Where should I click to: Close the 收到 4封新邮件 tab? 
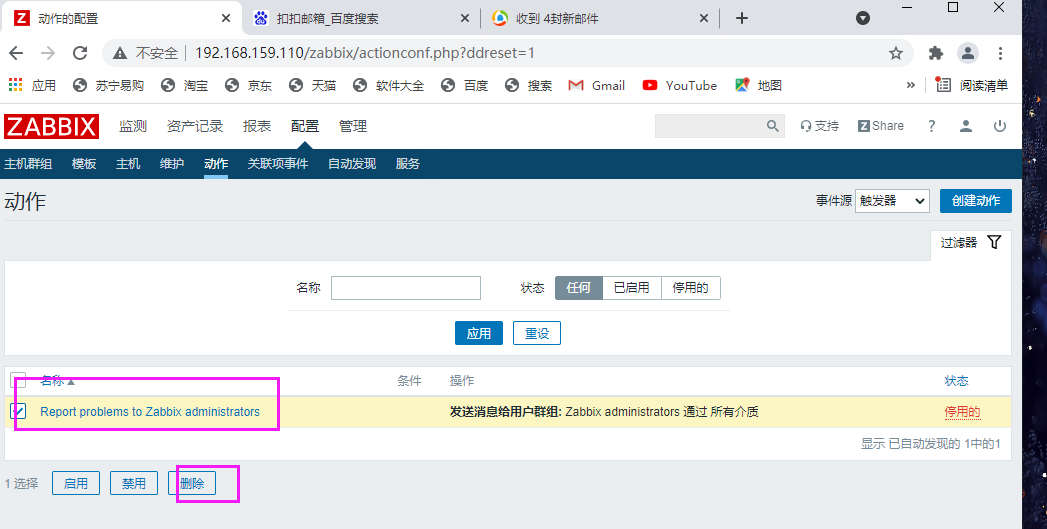coord(704,19)
